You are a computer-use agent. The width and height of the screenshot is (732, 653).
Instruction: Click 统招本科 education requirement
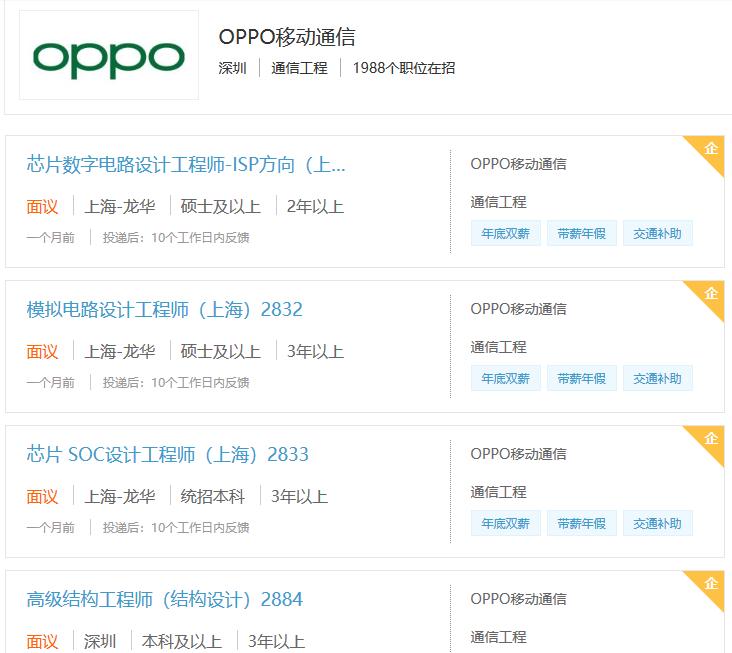(x=212, y=497)
